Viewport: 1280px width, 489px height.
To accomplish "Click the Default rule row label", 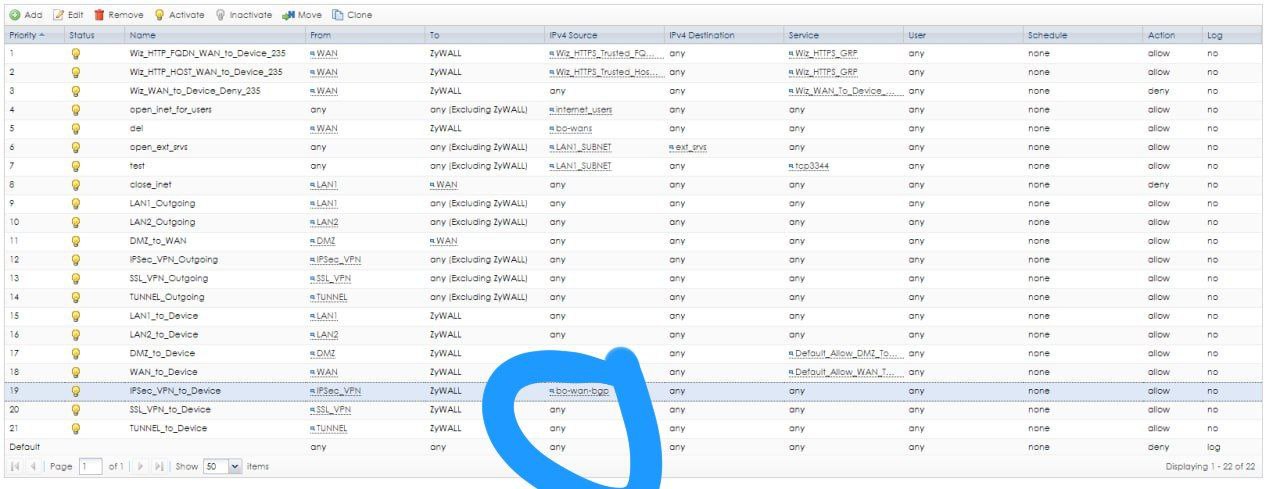I will coord(24,448).
